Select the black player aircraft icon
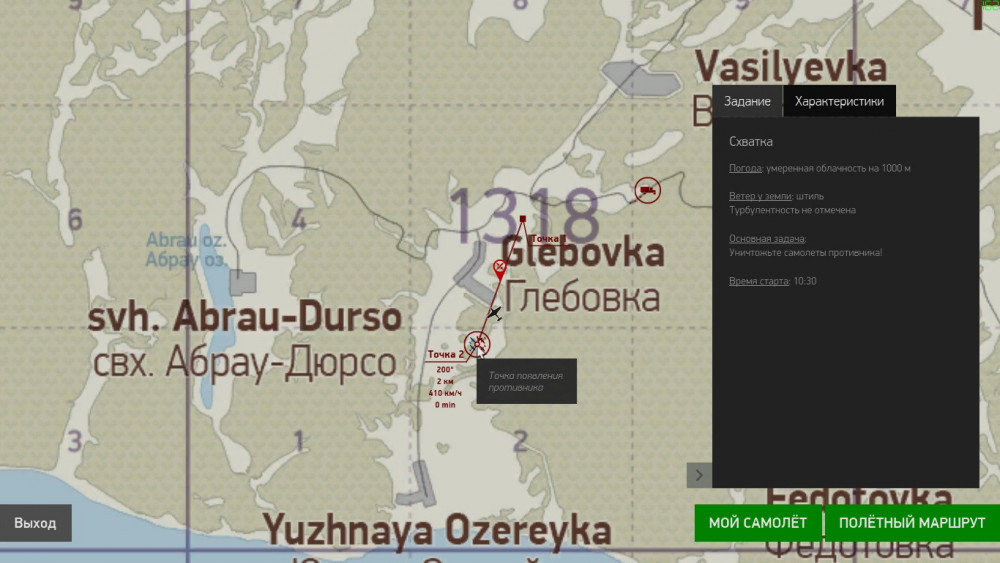 pyautogui.click(x=495, y=313)
